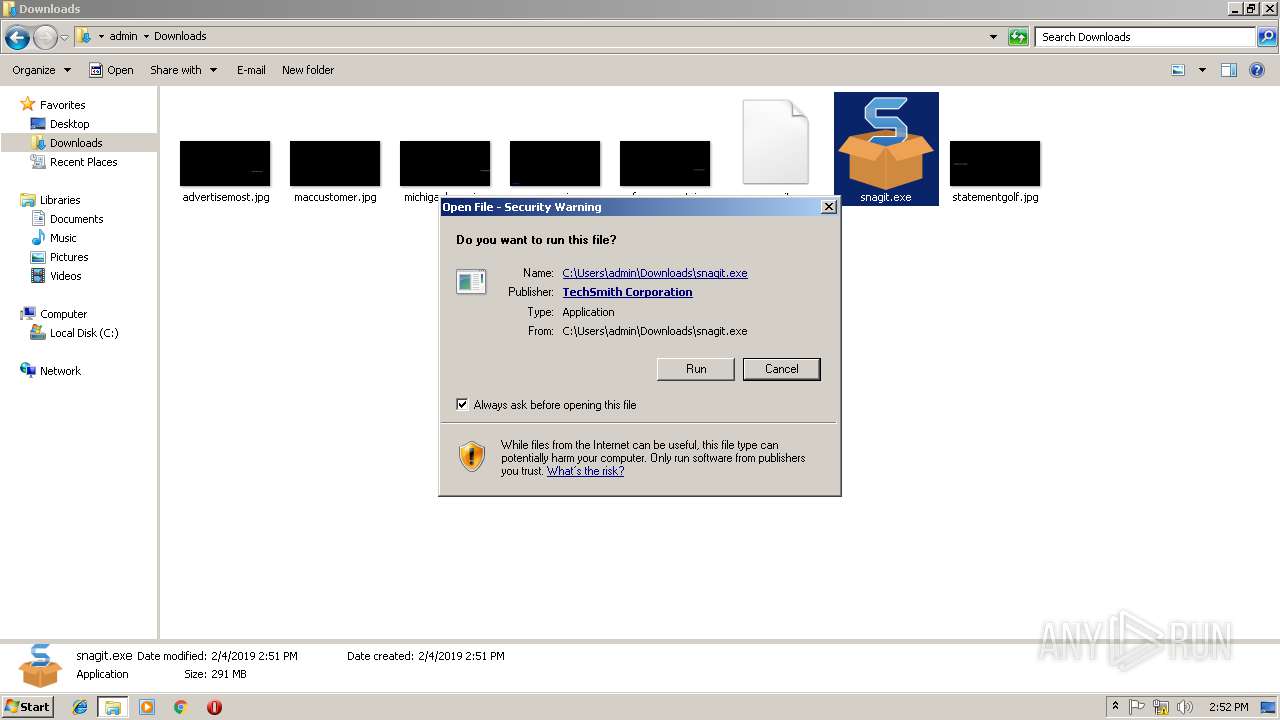This screenshot has width=1280, height=720.
Task: Click the admin breadcrumb in address bar
Action: pos(123,36)
